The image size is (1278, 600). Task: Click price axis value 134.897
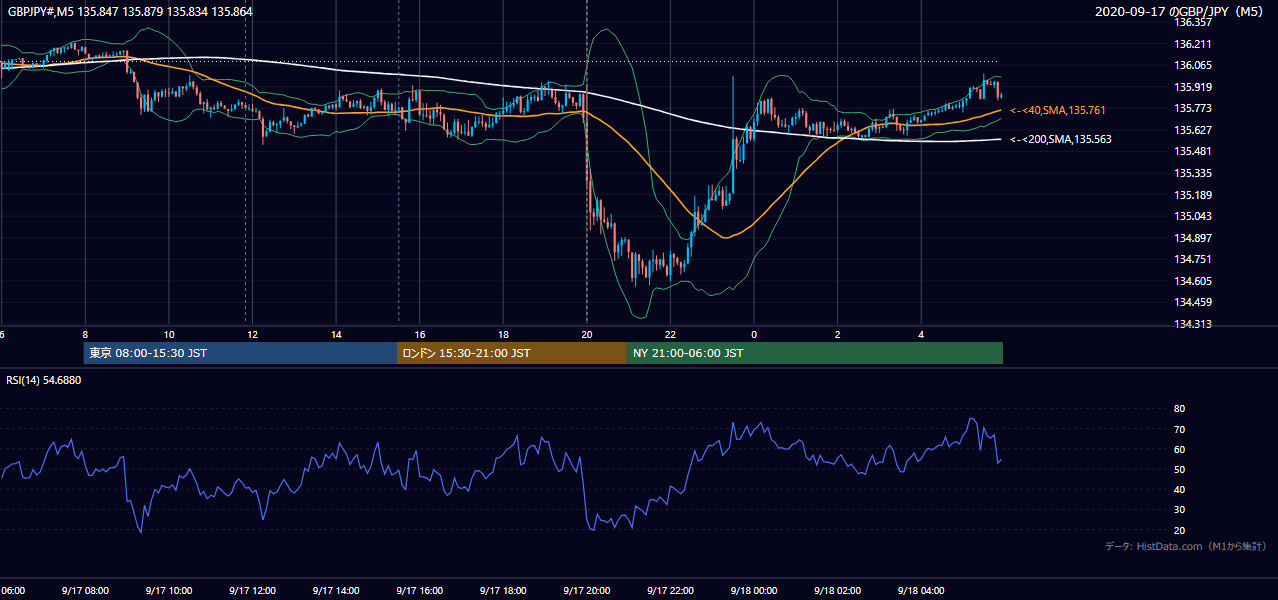coord(1193,238)
